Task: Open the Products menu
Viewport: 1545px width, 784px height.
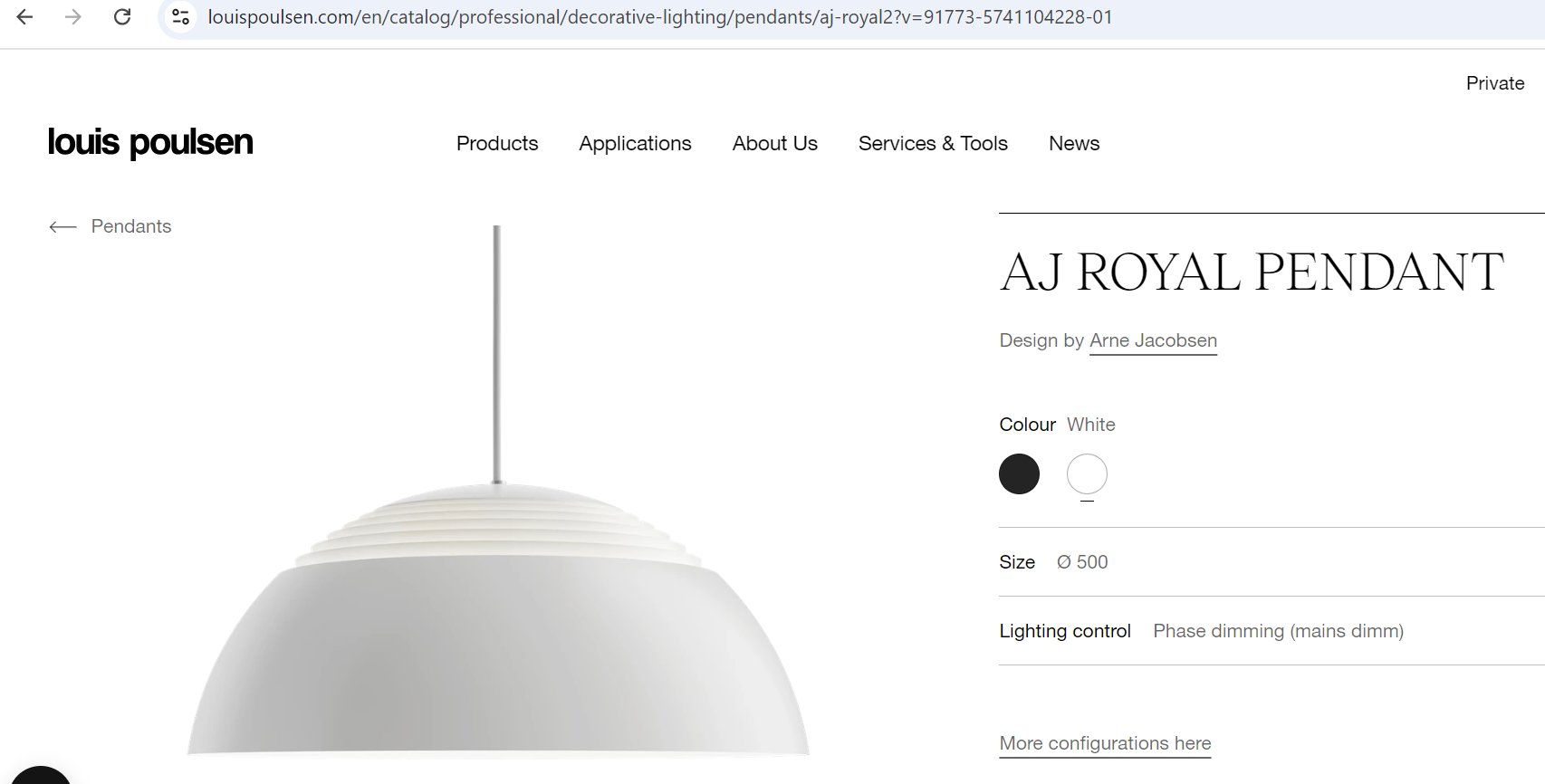Action: [497, 143]
